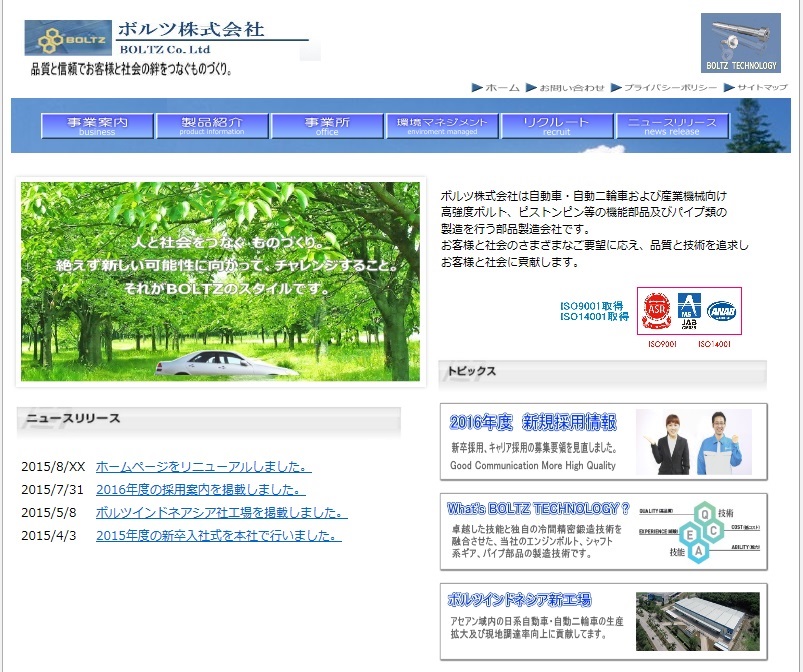This screenshot has height=672, width=803.
Task: Go to ホーム link
Action: pyautogui.click(x=502, y=88)
